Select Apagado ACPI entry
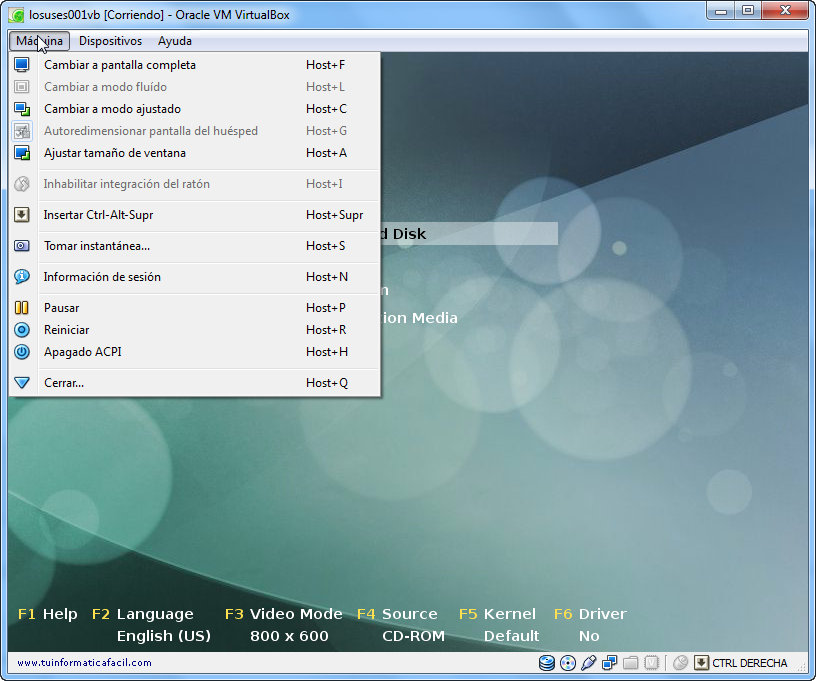 click(194, 352)
